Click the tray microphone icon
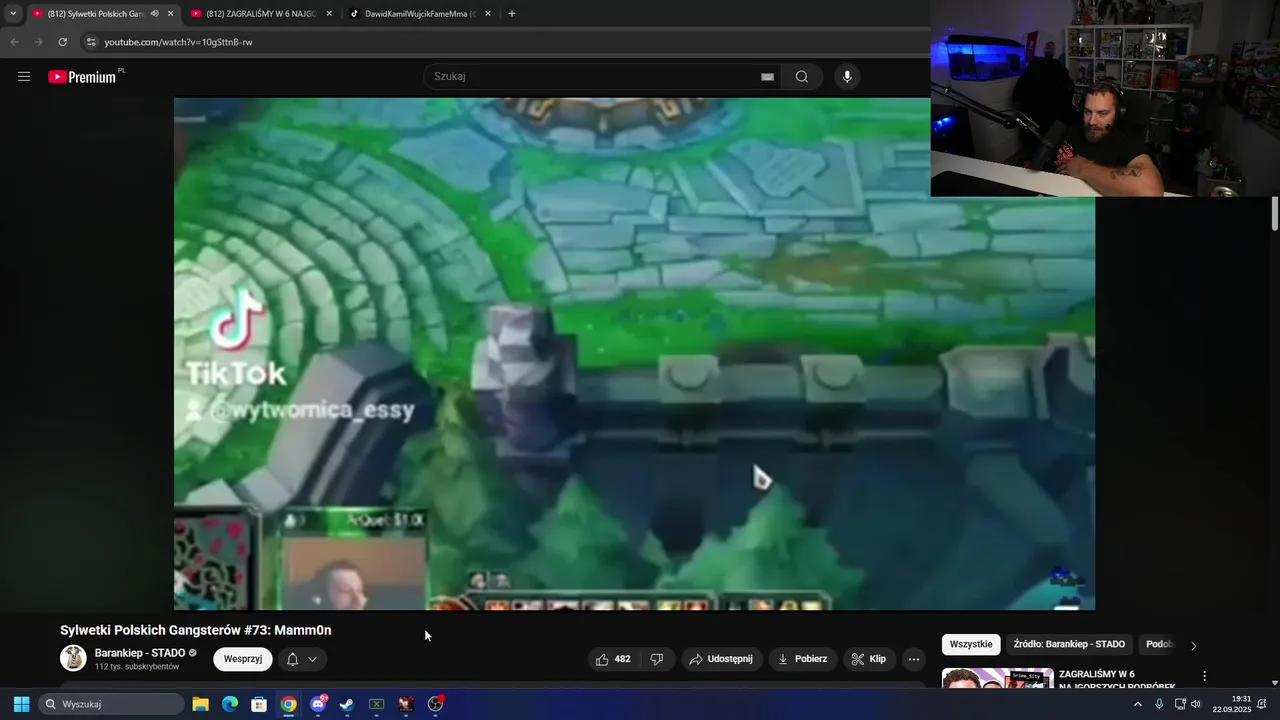This screenshot has height=720, width=1280. 1159,704
